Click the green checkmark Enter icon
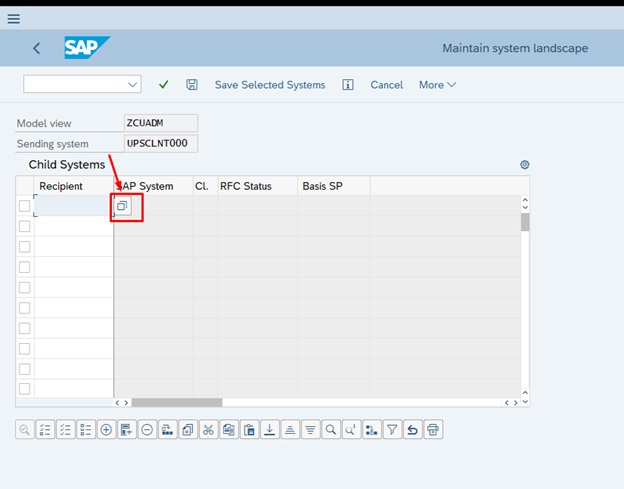The height and width of the screenshot is (489, 624). (x=164, y=85)
